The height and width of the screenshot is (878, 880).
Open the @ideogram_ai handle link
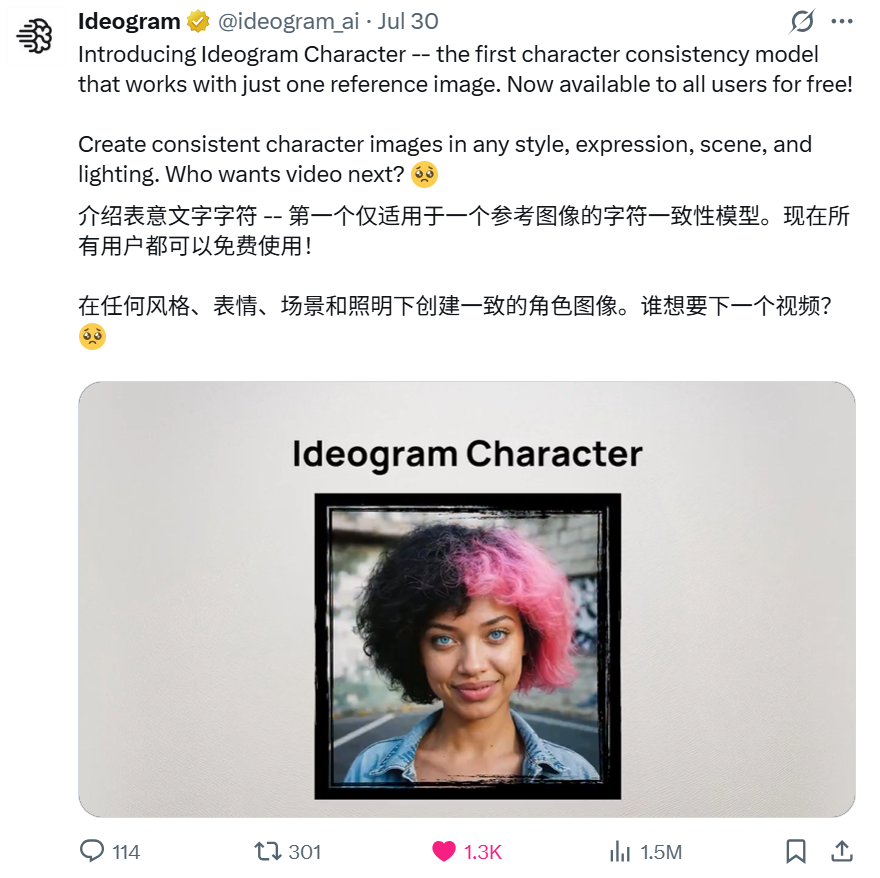pyautogui.click(x=288, y=22)
